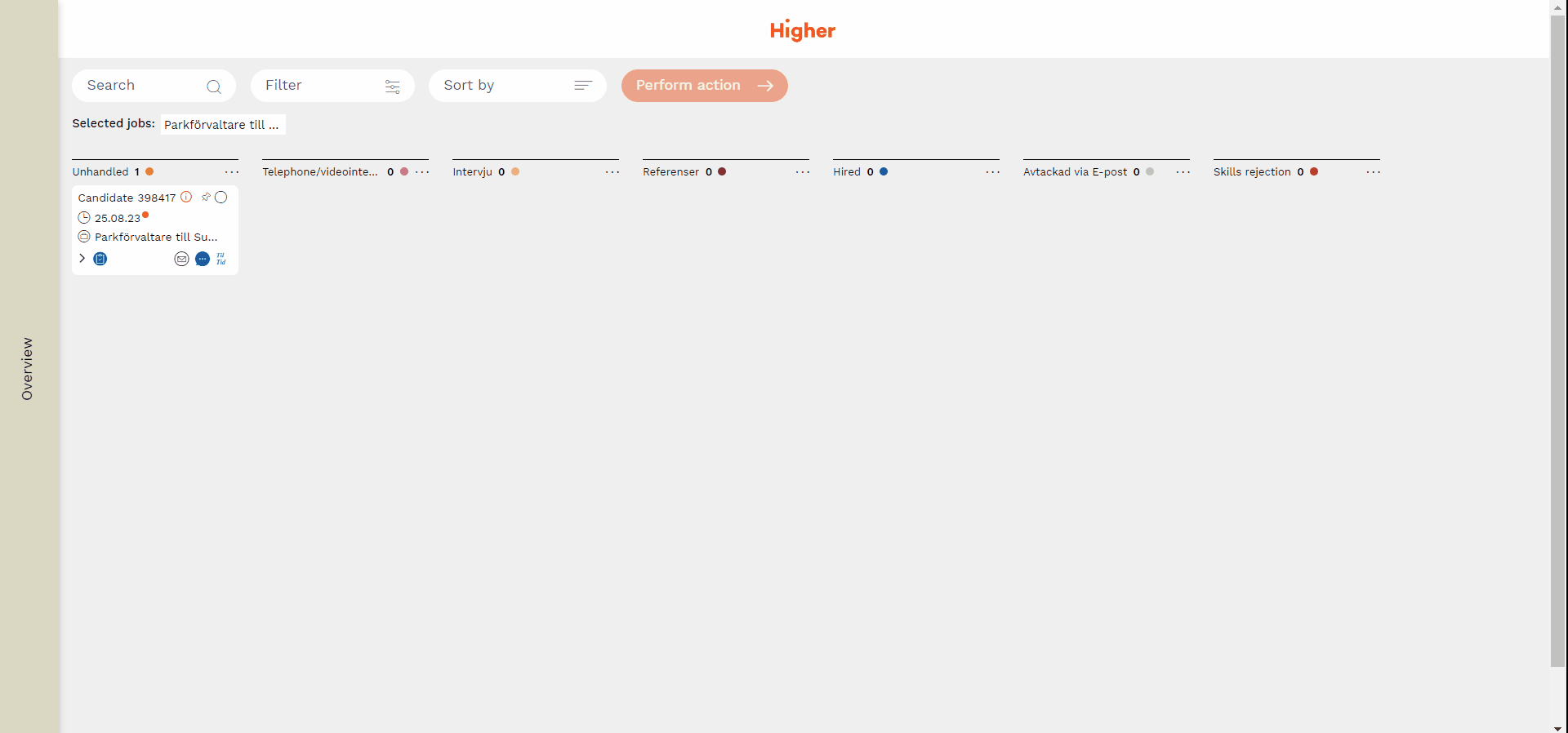Open Unhandled column three-dot menu
The width and height of the screenshot is (1568, 733).
(232, 172)
